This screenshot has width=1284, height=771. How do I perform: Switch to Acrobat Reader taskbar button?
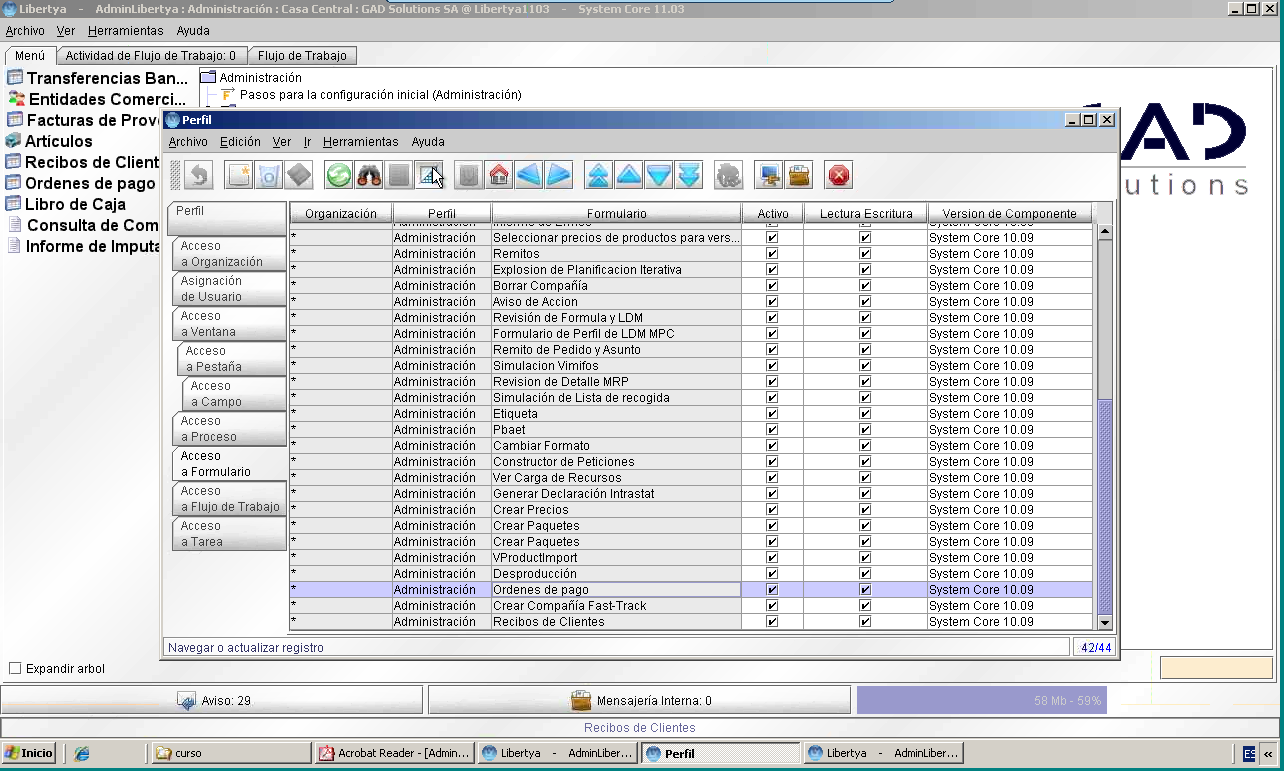pyautogui.click(x=394, y=753)
